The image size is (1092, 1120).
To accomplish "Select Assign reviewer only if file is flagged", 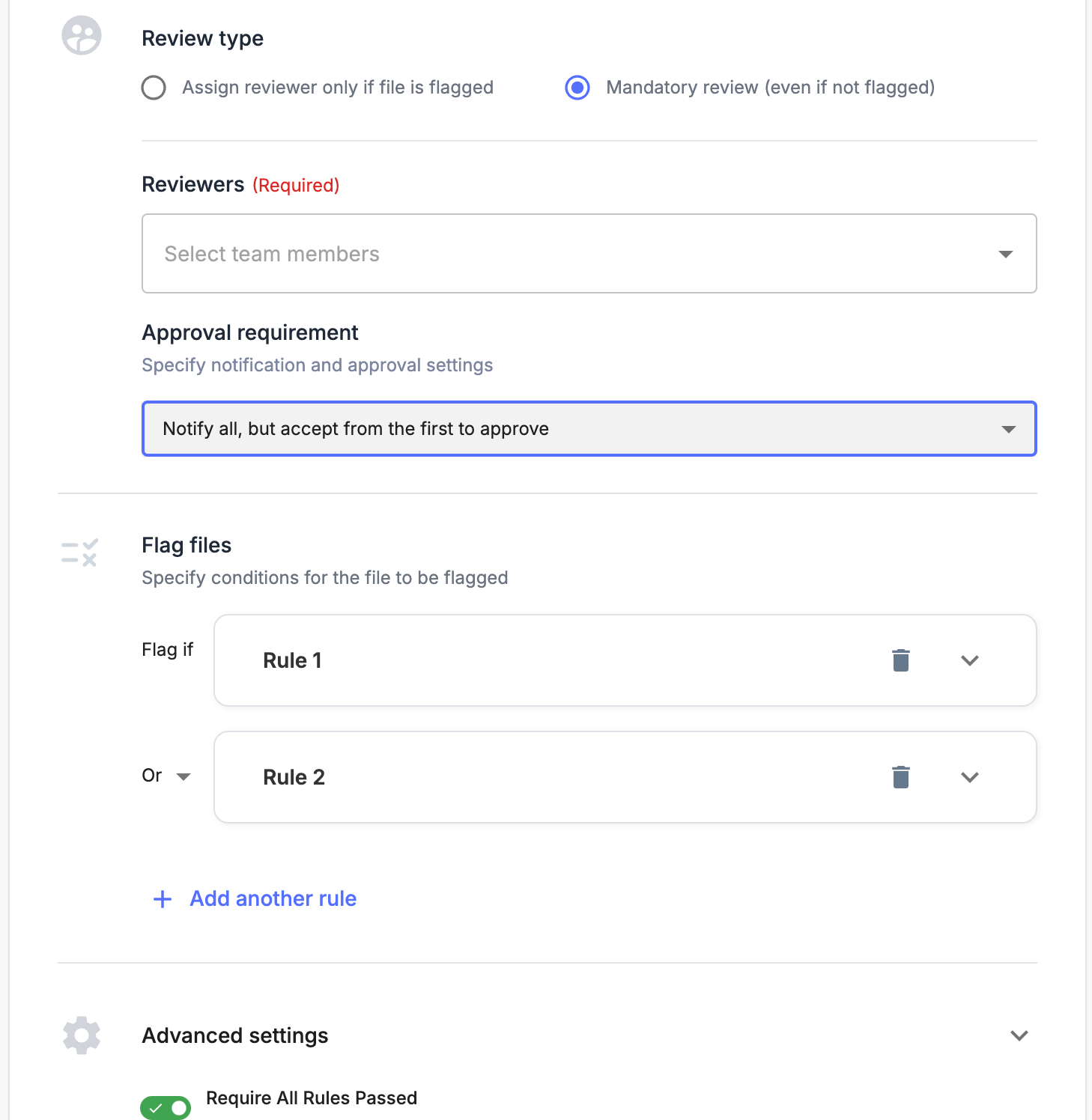I will point(153,88).
